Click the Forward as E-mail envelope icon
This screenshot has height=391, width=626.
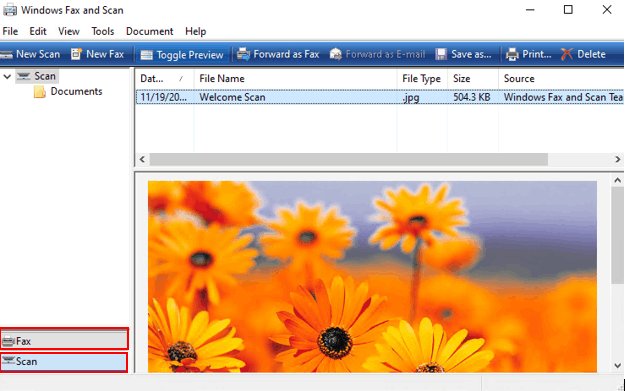[x=336, y=54]
